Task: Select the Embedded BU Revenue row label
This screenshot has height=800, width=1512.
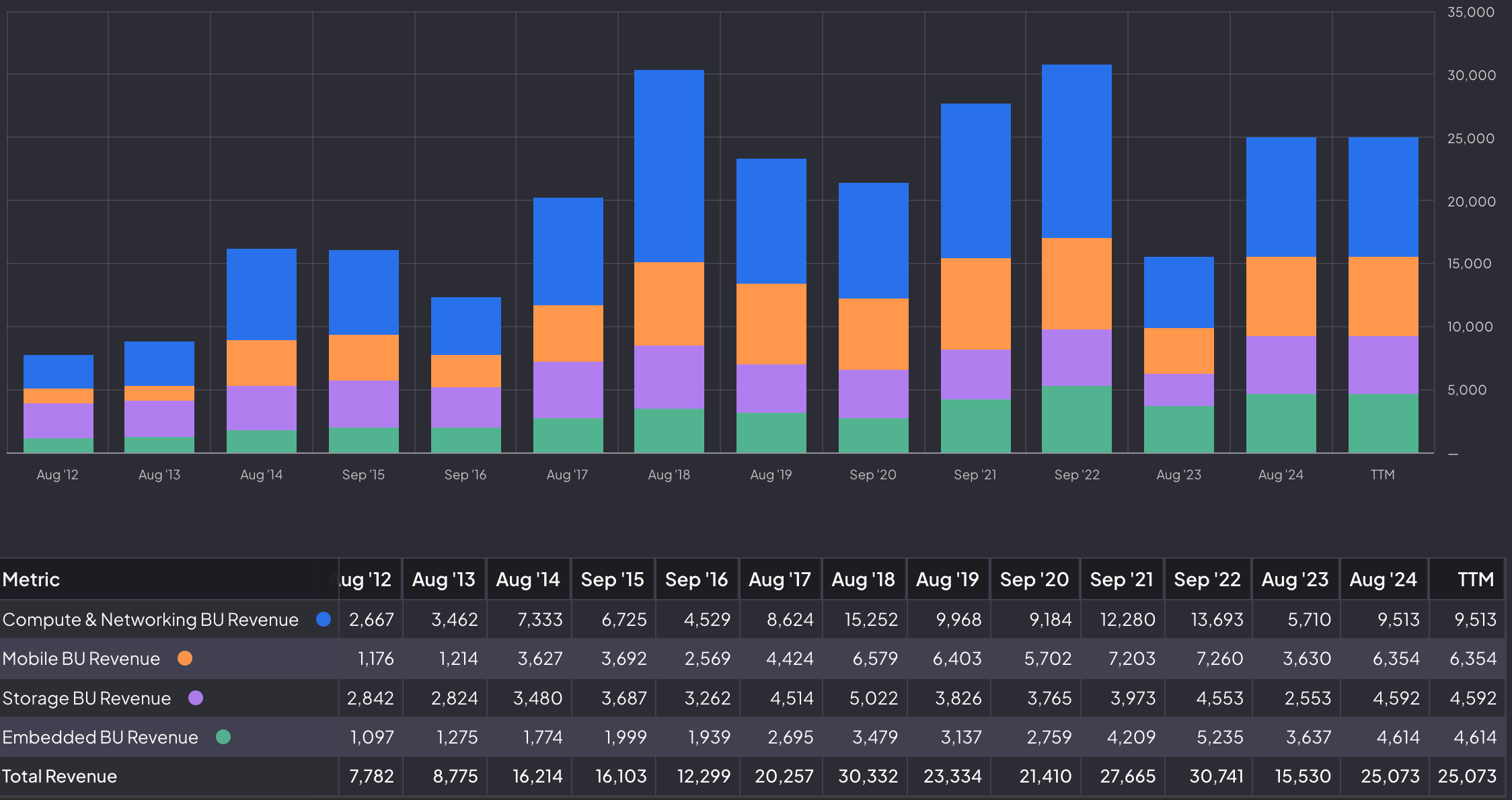Action: pos(100,737)
